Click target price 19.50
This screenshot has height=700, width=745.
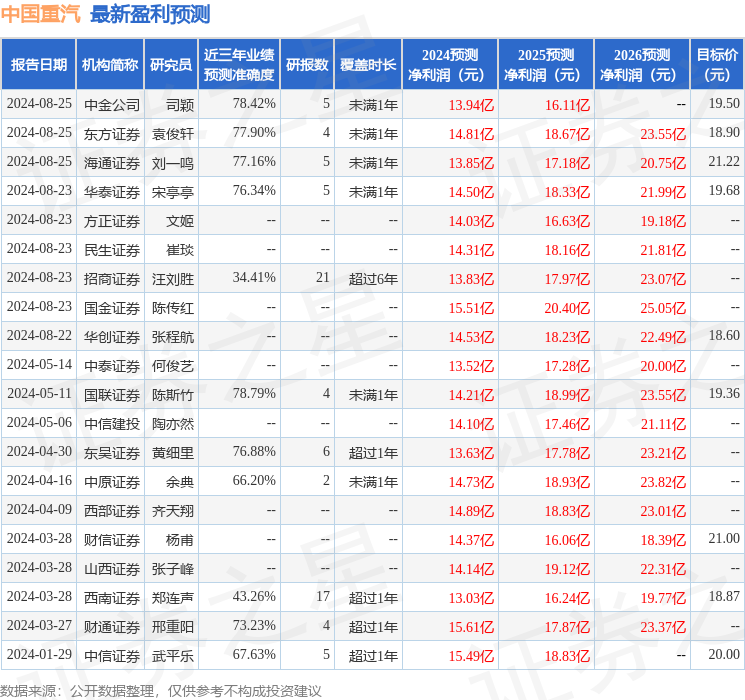[x=724, y=103]
